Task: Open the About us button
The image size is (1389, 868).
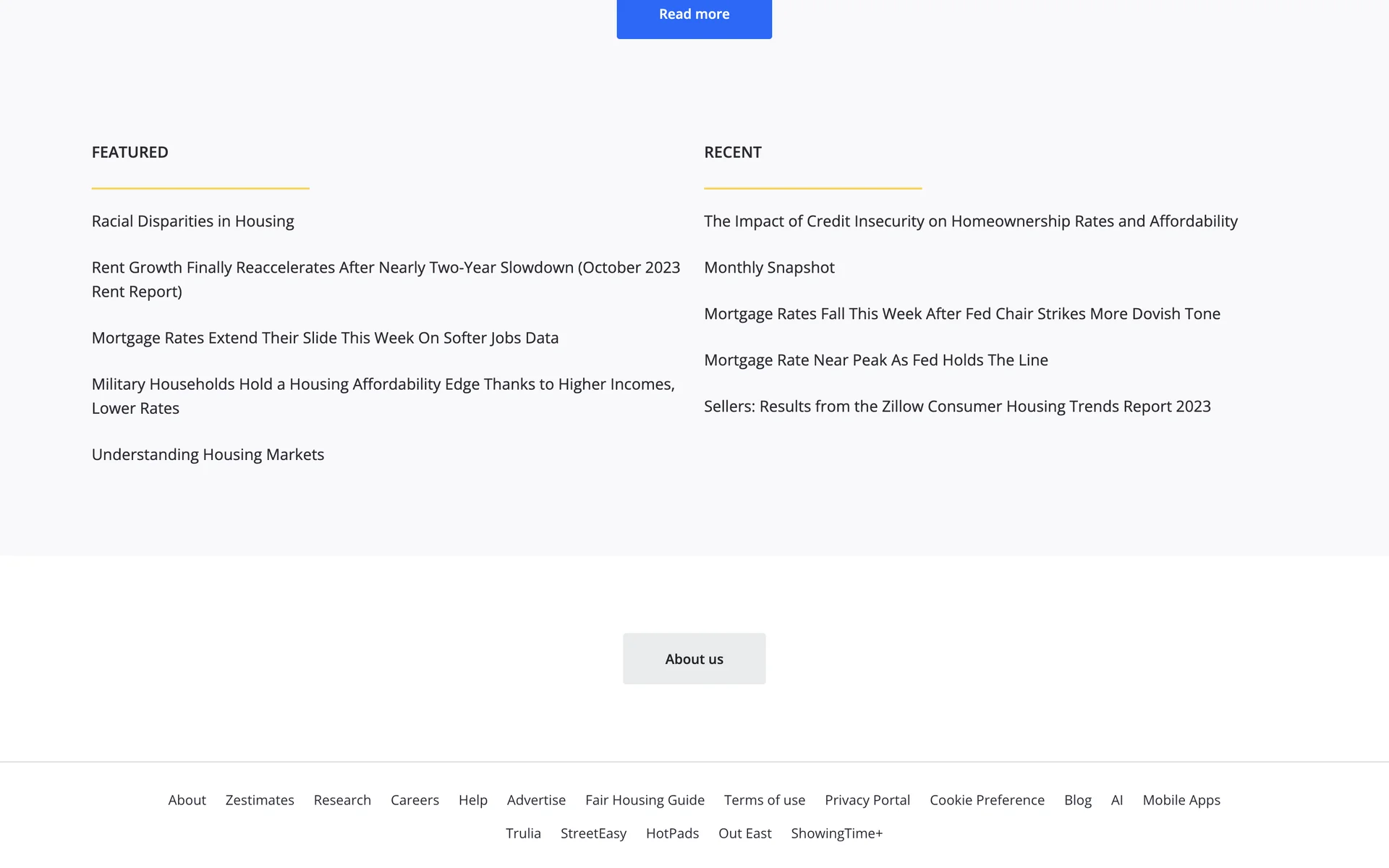Action: (694, 658)
